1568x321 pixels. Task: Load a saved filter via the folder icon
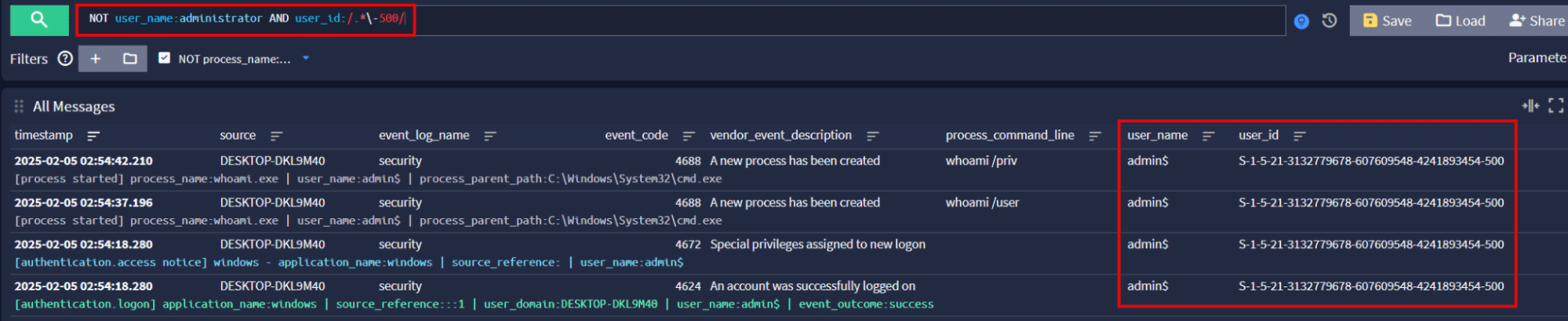click(129, 58)
